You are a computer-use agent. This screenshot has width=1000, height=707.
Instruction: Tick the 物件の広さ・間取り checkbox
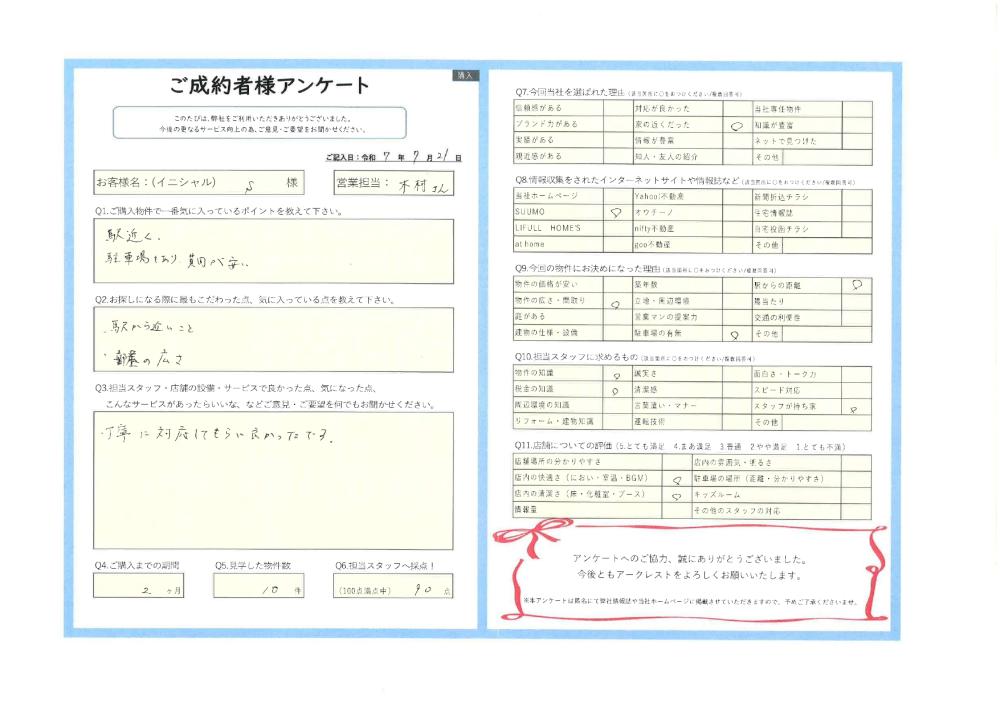click(616, 301)
